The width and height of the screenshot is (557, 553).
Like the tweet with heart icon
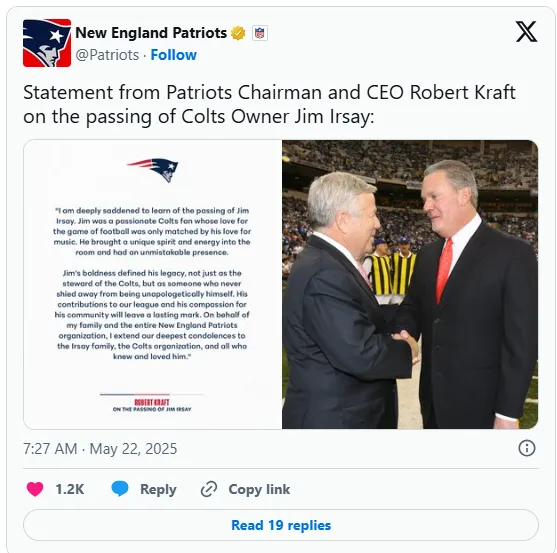click(x=35, y=489)
